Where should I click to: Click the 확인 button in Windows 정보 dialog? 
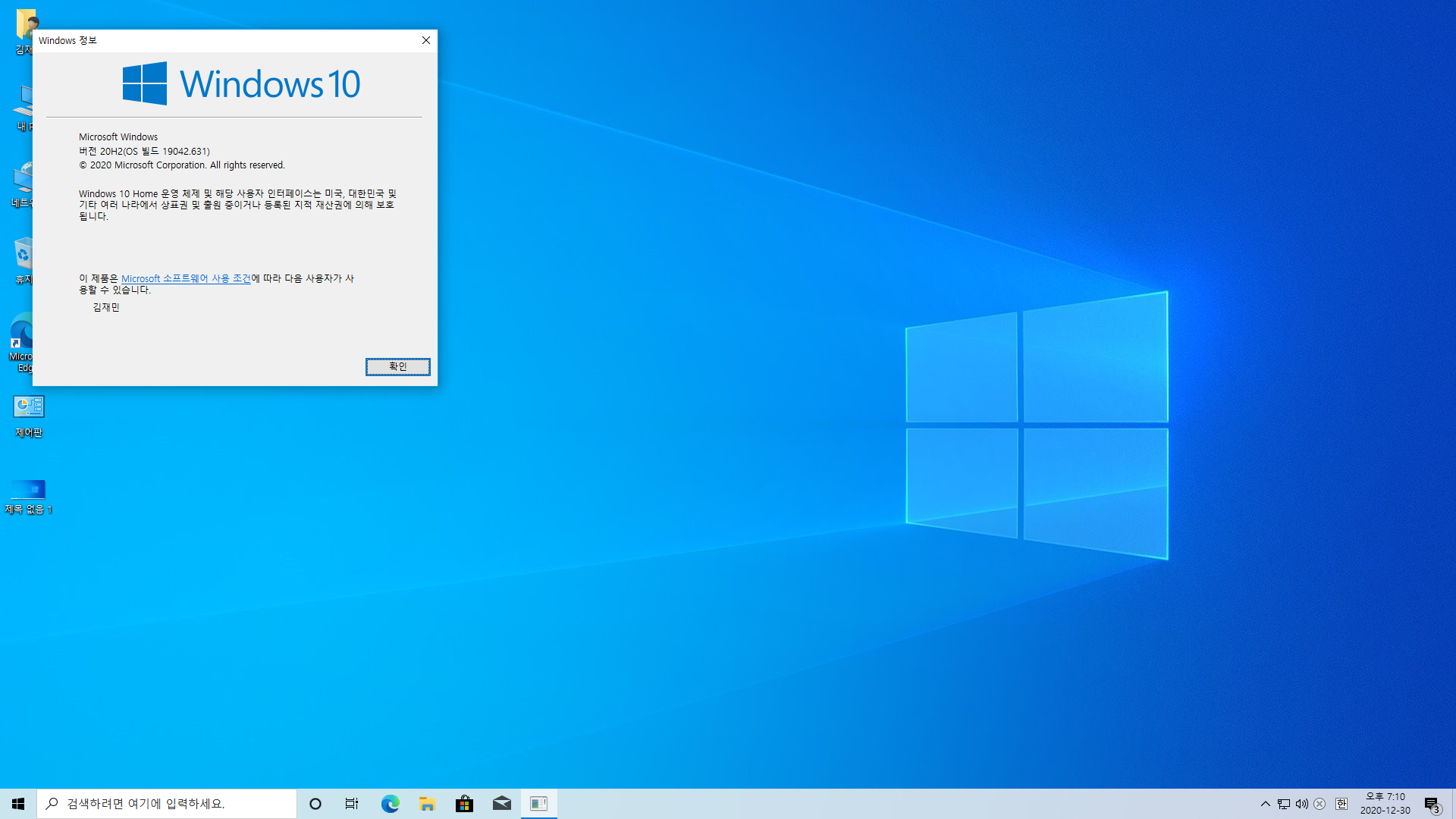[x=397, y=367]
